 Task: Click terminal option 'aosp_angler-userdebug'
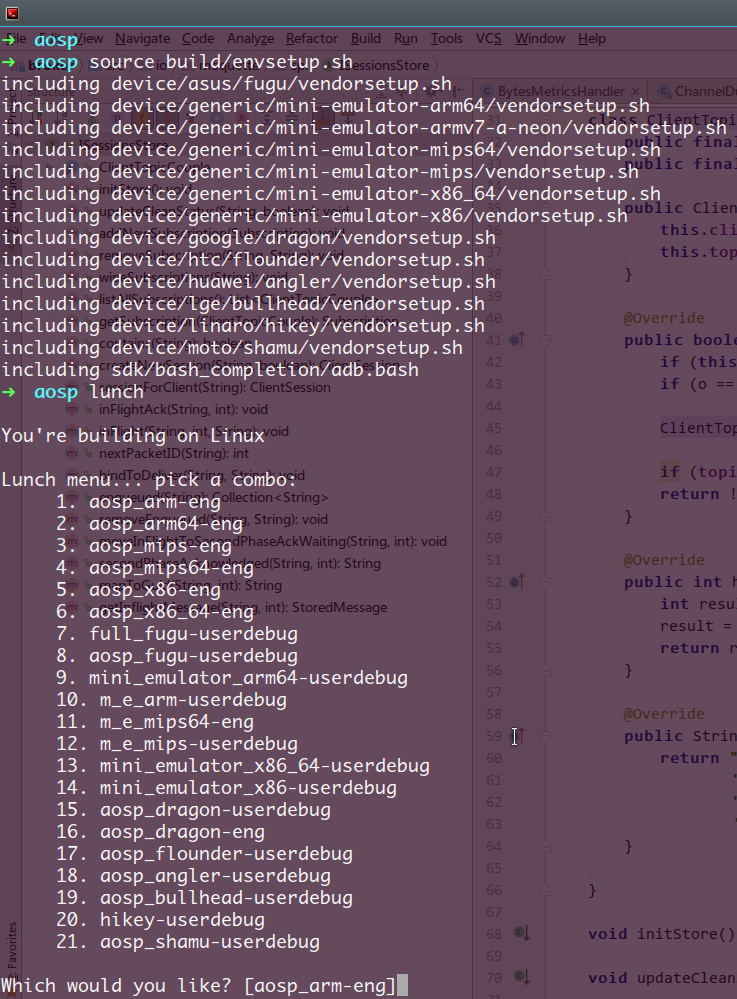(x=215, y=876)
